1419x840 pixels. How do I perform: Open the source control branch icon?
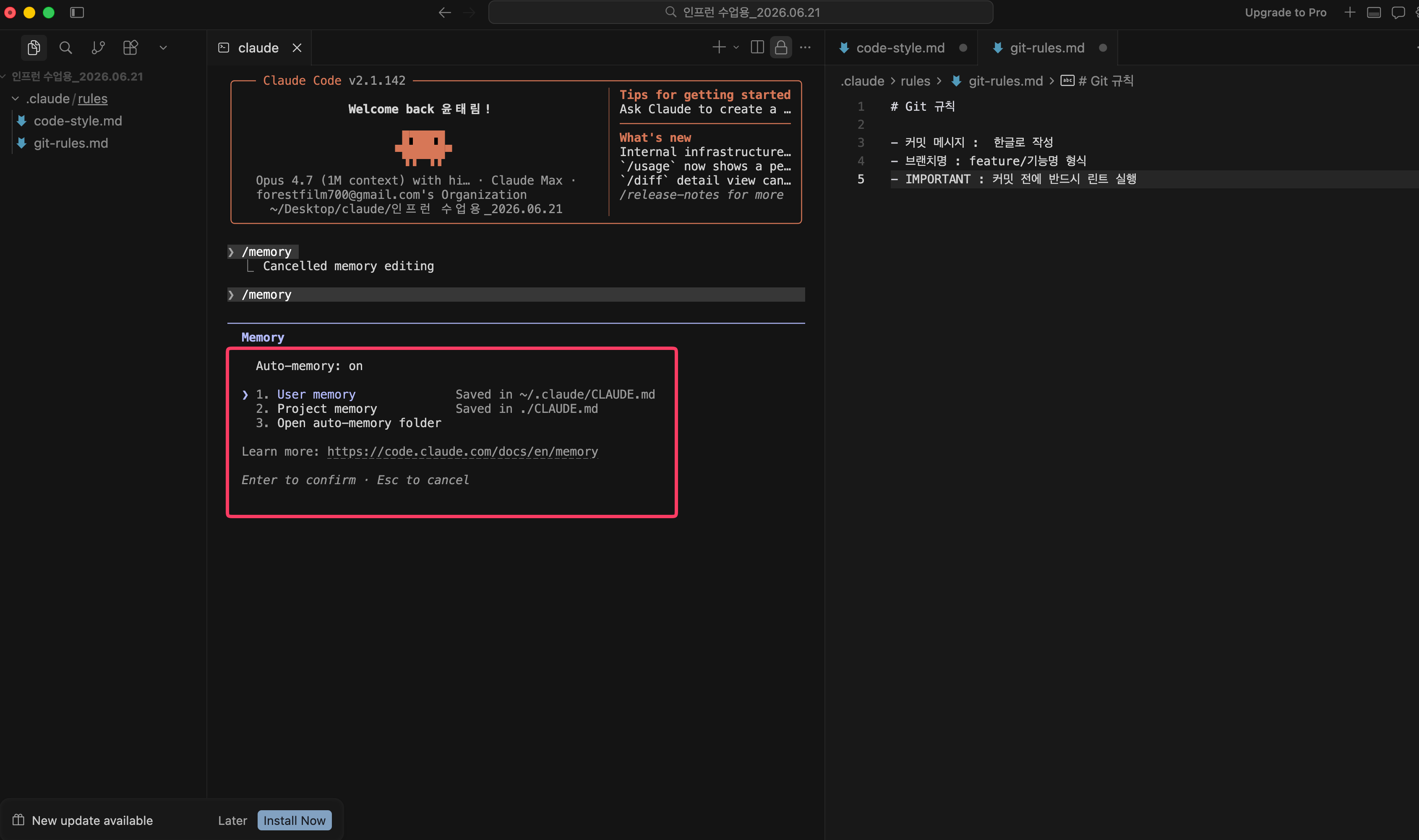[x=98, y=47]
